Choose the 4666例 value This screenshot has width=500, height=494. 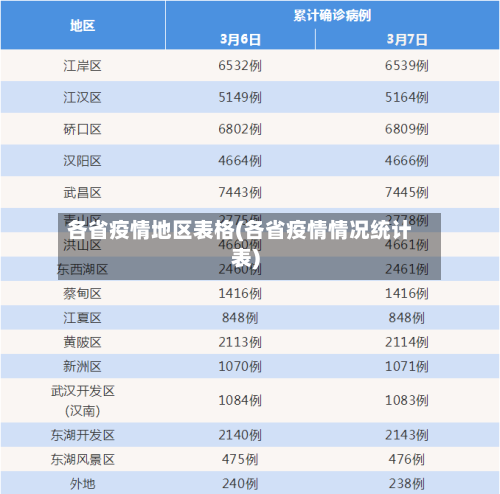[407, 161]
